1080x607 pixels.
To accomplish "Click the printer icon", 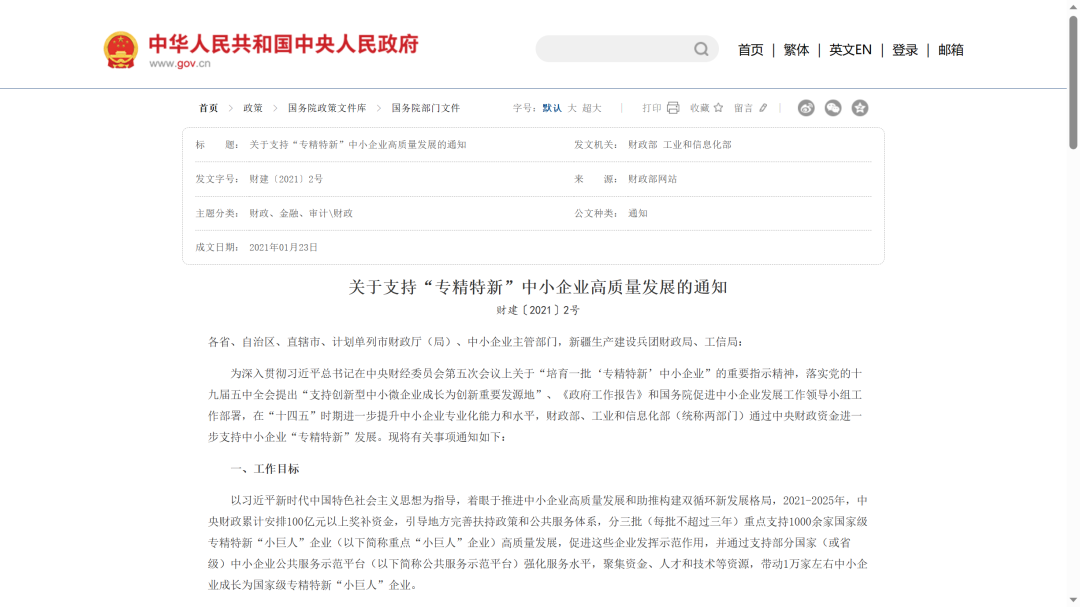I will click(673, 108).
